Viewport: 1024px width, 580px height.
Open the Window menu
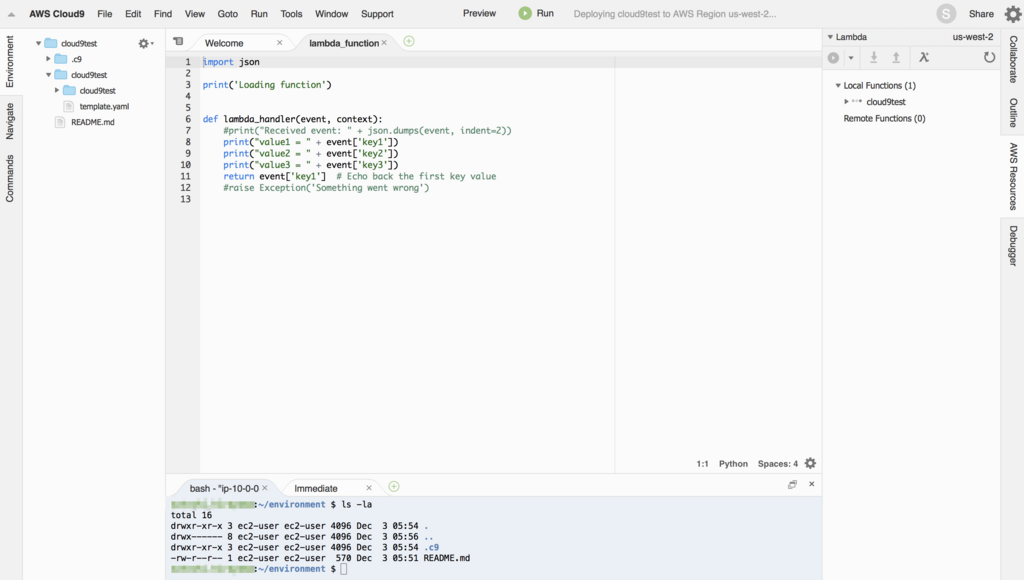[x=332, y=14]
